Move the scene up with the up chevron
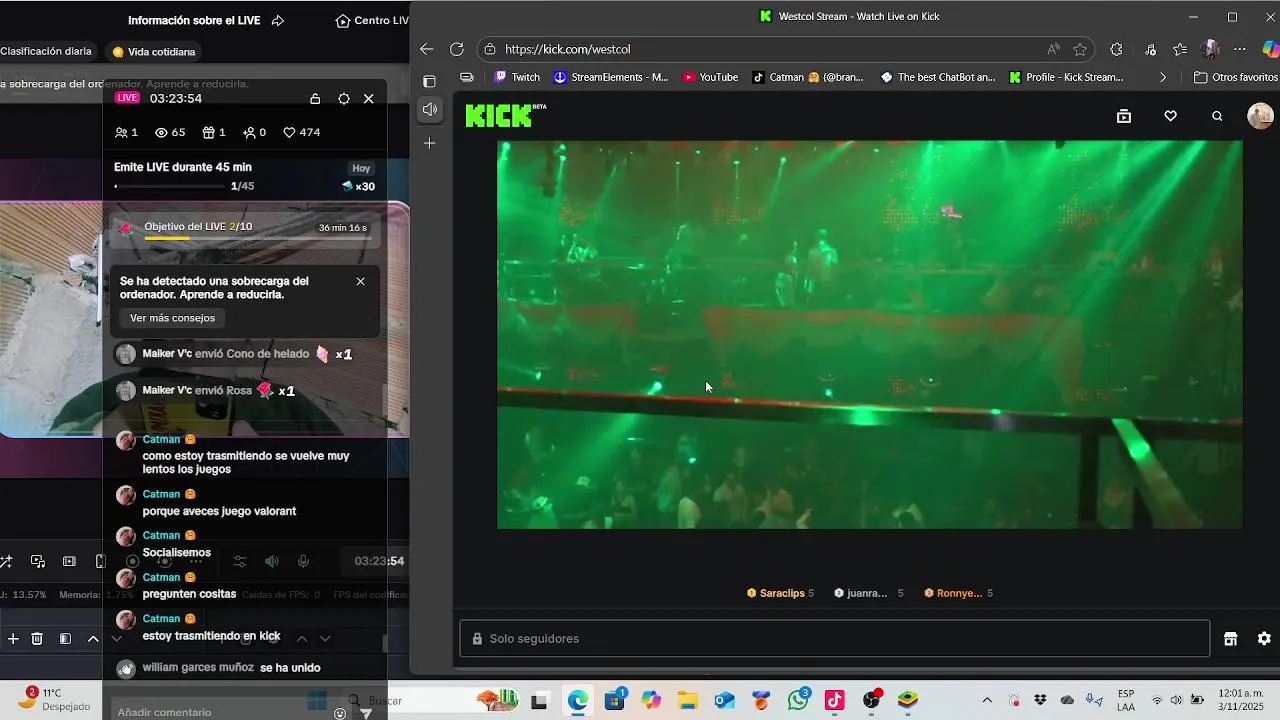This screenshot has width=1280, height=720. click(x=93, y=638)
